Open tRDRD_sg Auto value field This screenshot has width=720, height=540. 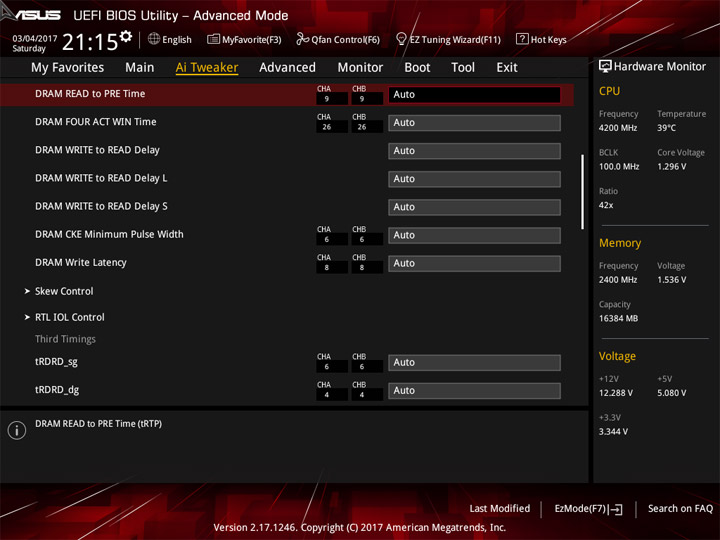point(474,362)
